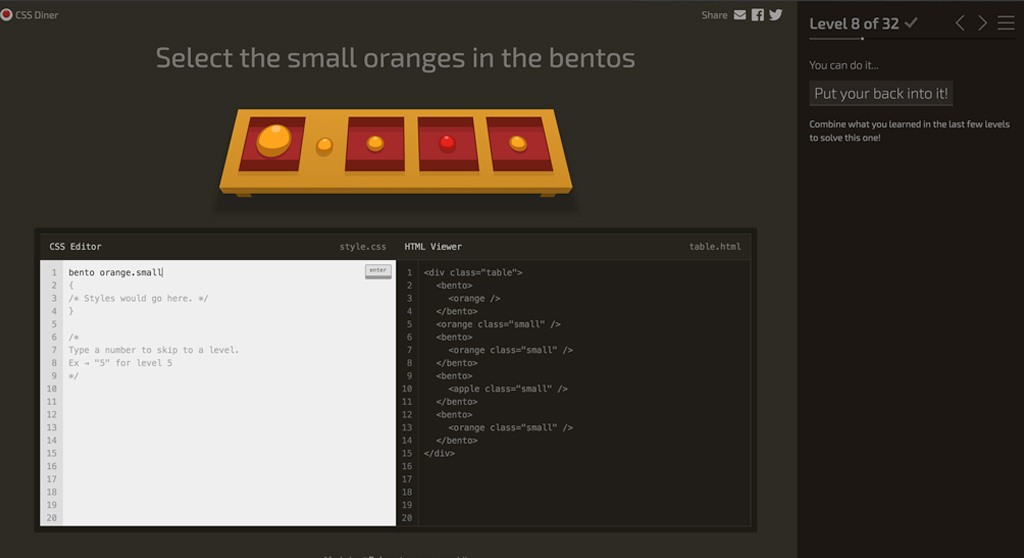Share on Facebook icon

coord(758,15)
